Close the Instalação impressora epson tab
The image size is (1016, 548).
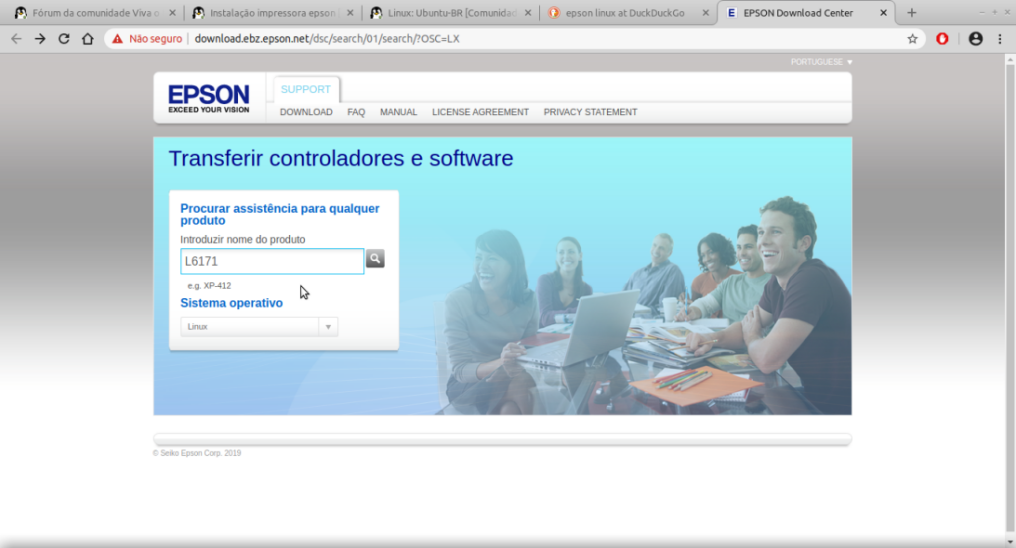click(x=350, y=12)
